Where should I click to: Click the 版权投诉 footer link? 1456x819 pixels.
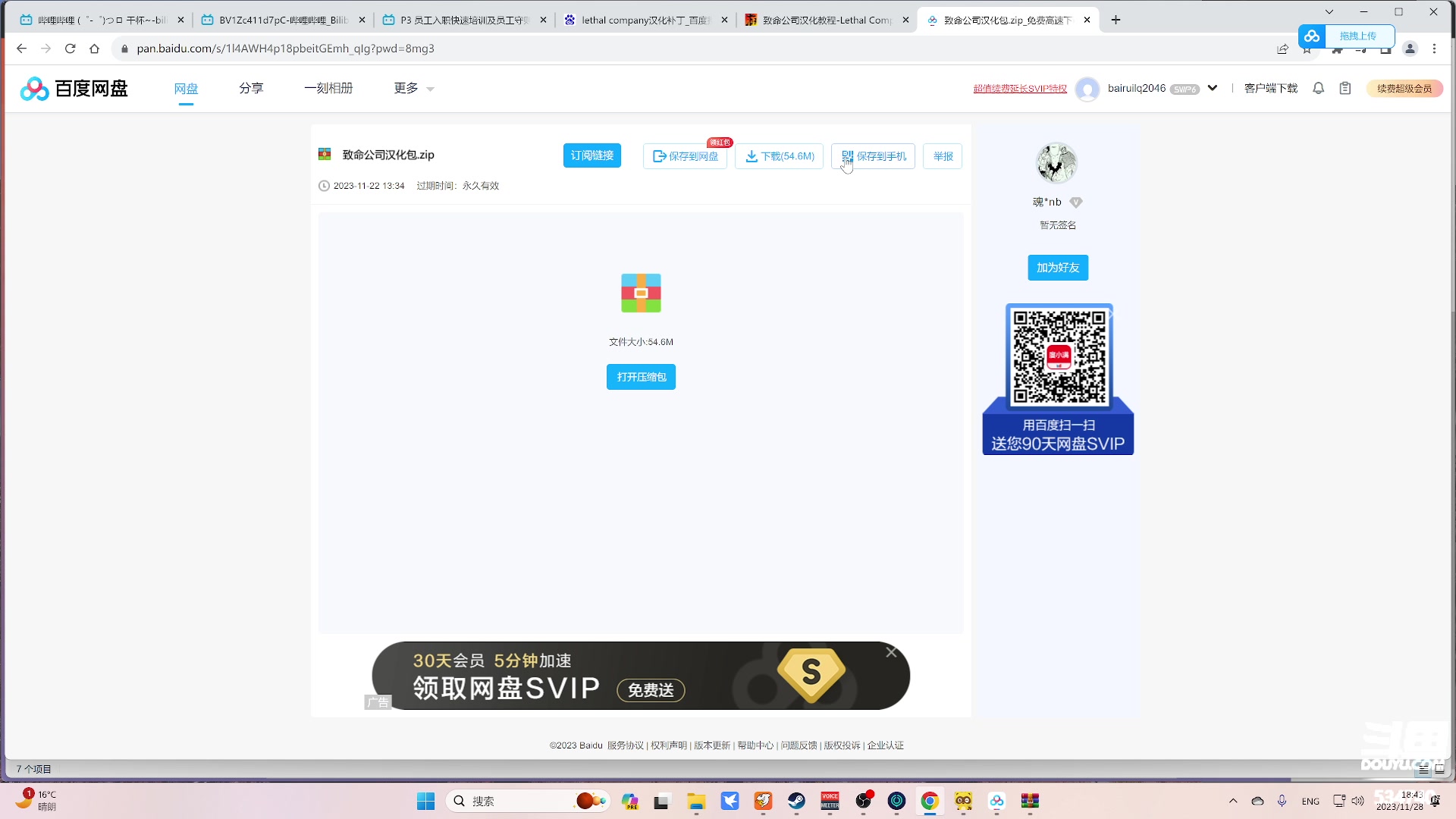point(842,745)
